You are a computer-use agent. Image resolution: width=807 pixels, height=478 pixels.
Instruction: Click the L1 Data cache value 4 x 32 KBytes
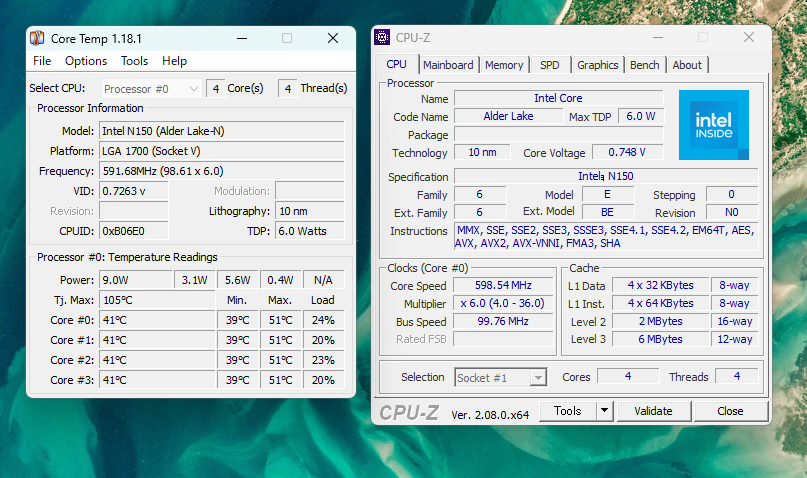[660, 285]
